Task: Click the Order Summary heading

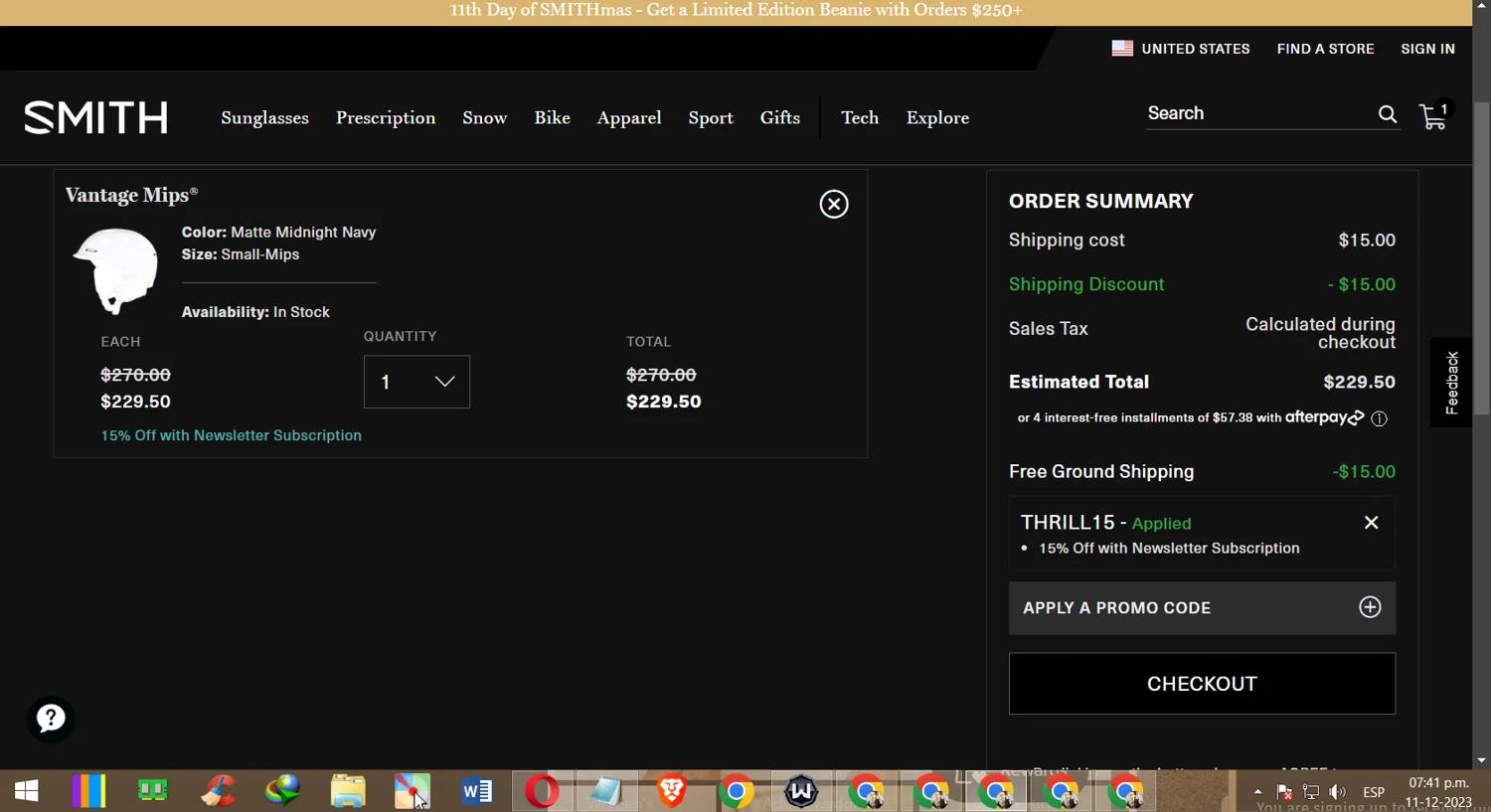Action: click(1101, 201)
